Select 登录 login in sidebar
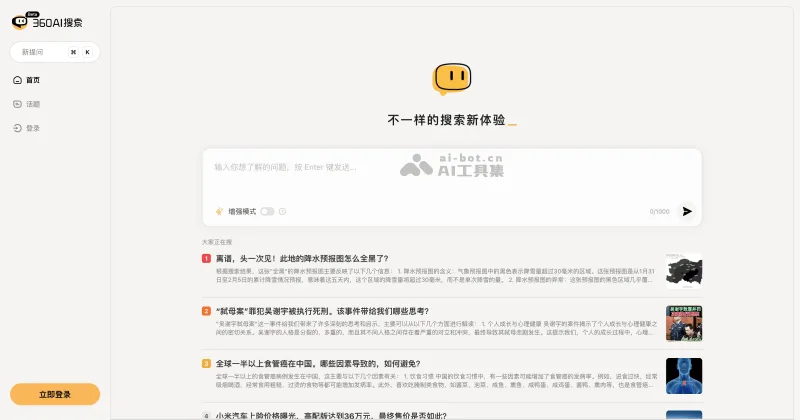Viewport: 800px width, 420px height. click(33, 128)
